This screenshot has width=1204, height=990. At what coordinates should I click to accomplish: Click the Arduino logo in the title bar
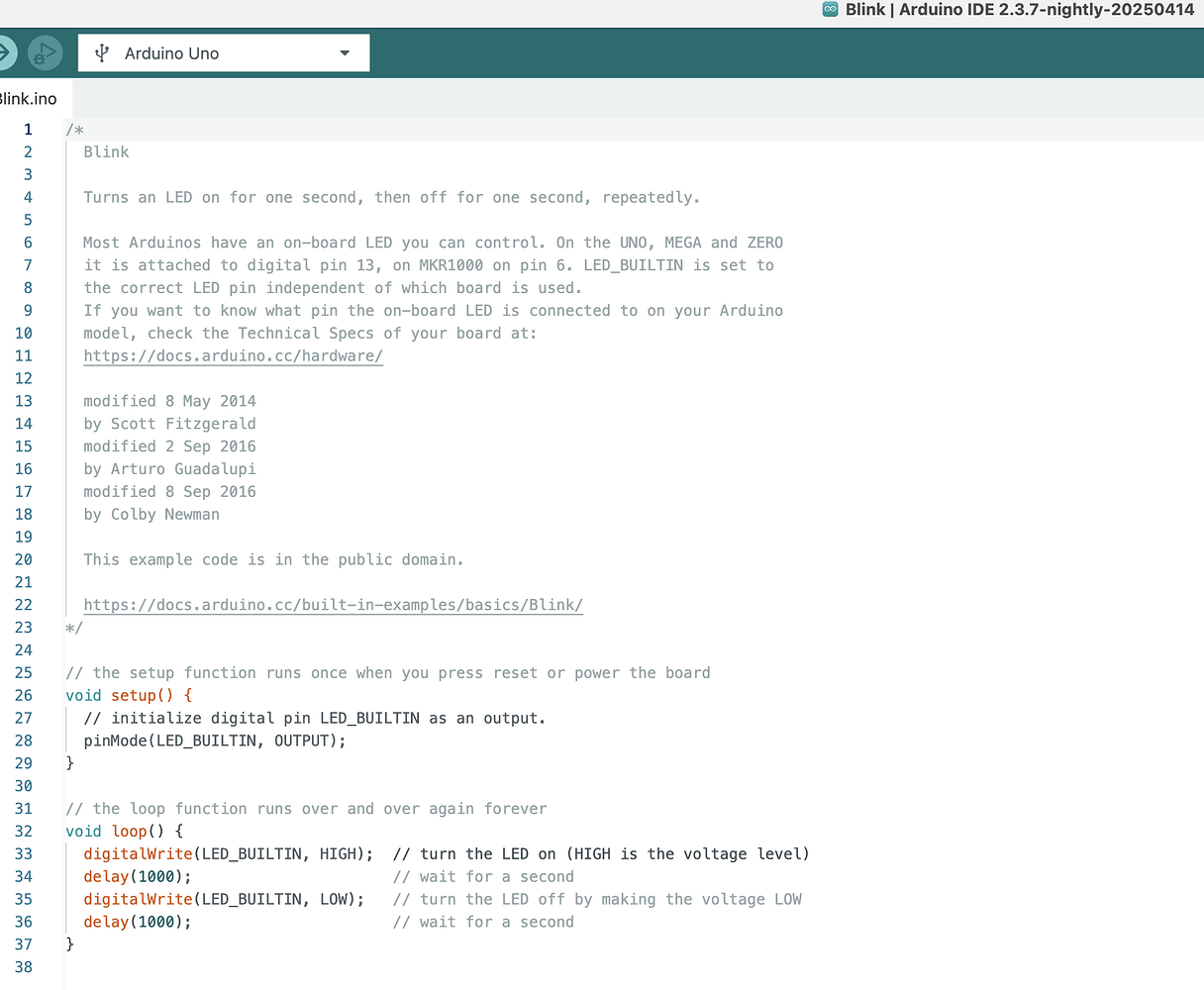[x=829, y=10]
